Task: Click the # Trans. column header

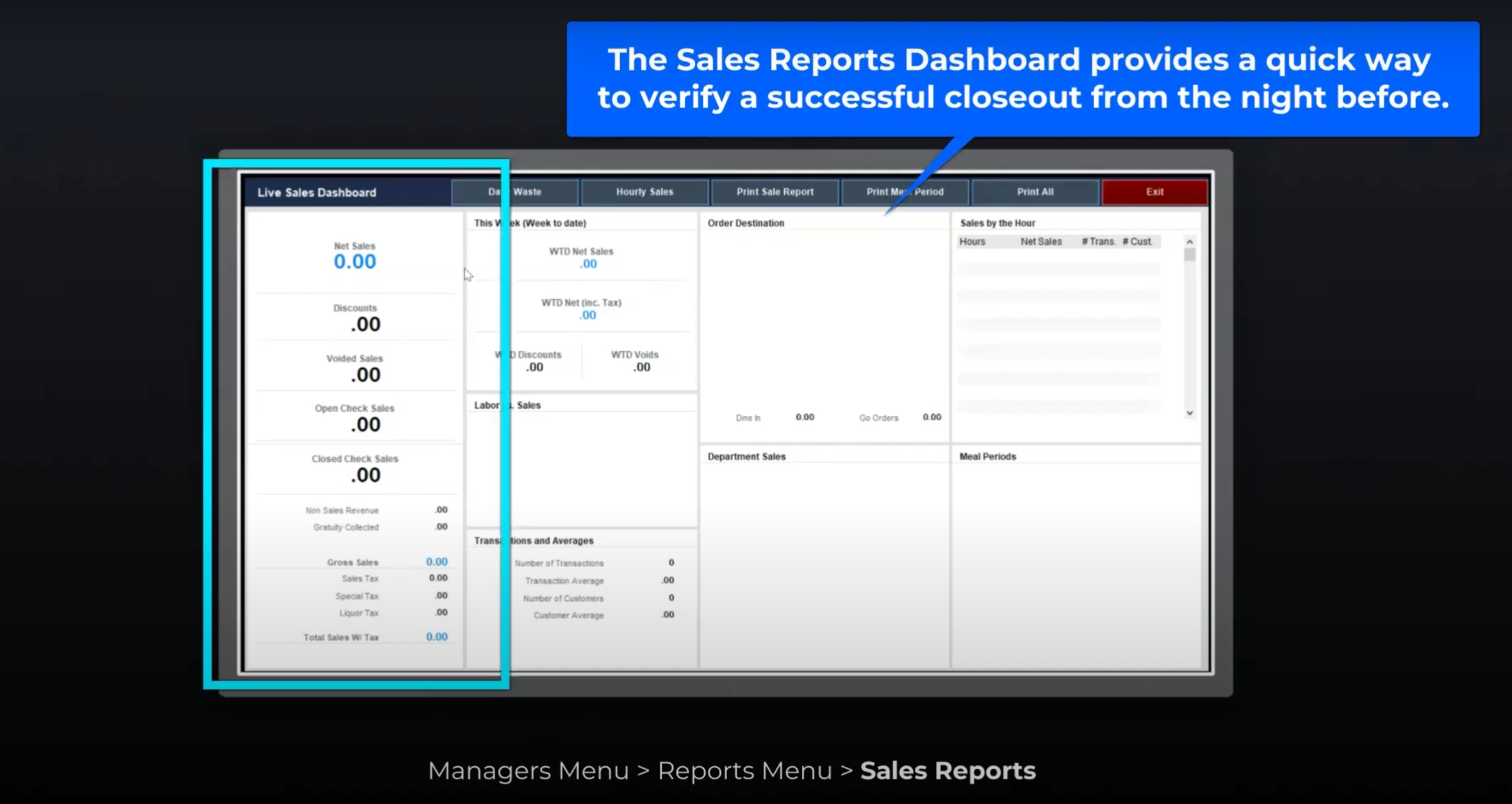Action: point(1099,242)
